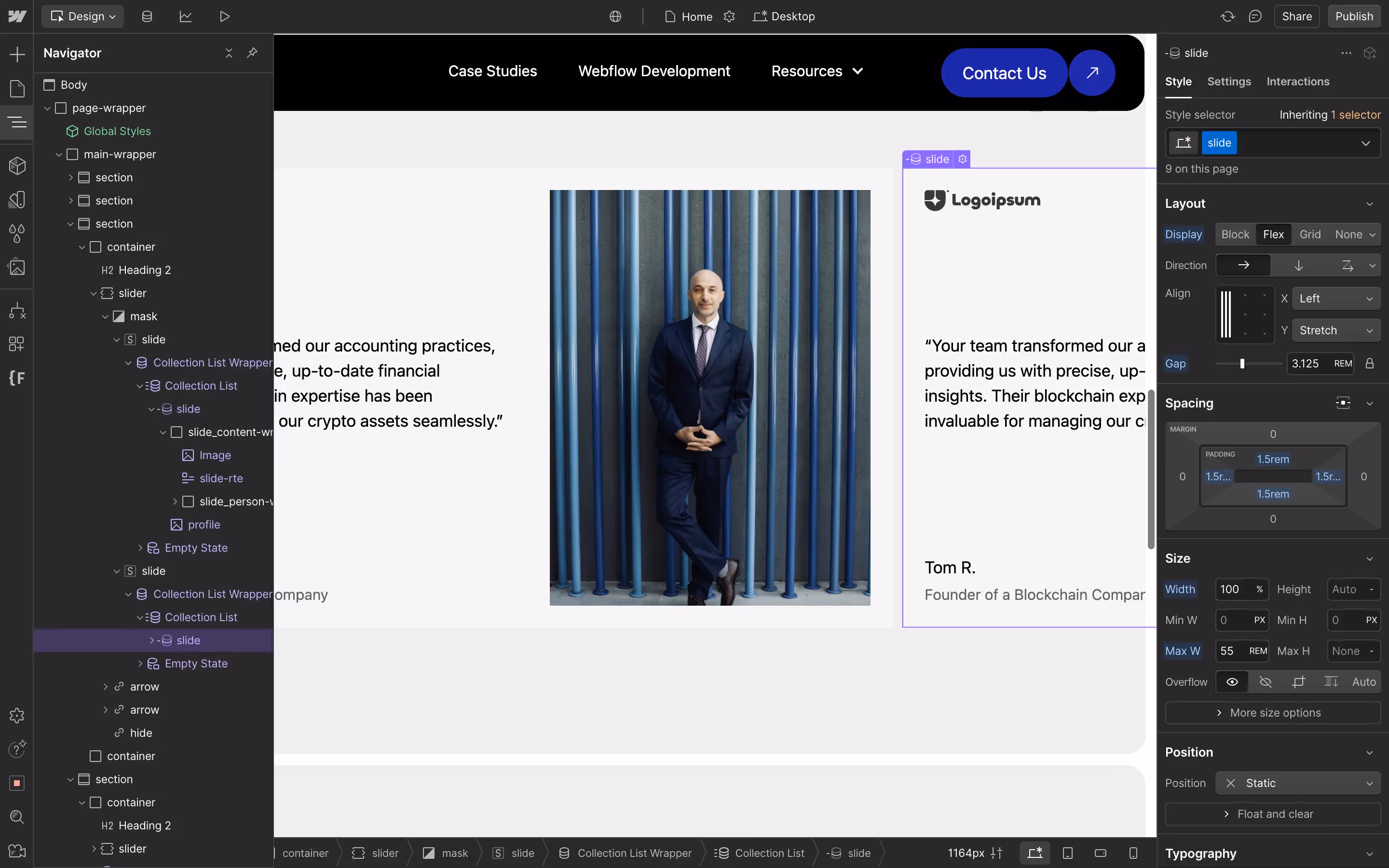This screenshot has height=868, width=1389.
Task: Open the Assets image panel icon
Action: (17, 268)
